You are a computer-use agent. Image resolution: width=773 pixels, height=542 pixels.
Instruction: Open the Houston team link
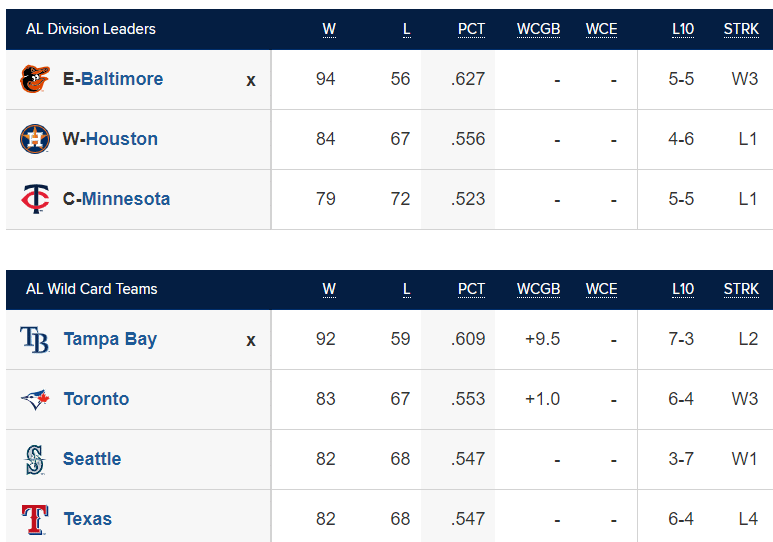pyautogui.click(x=122, y=139)
